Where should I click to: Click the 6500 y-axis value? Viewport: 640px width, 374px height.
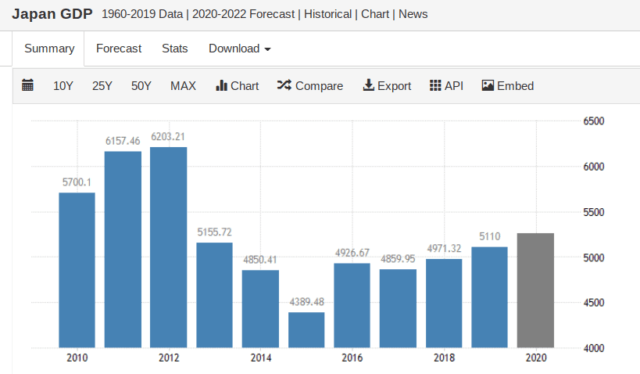pyautogui.click(x=593, y=121)
